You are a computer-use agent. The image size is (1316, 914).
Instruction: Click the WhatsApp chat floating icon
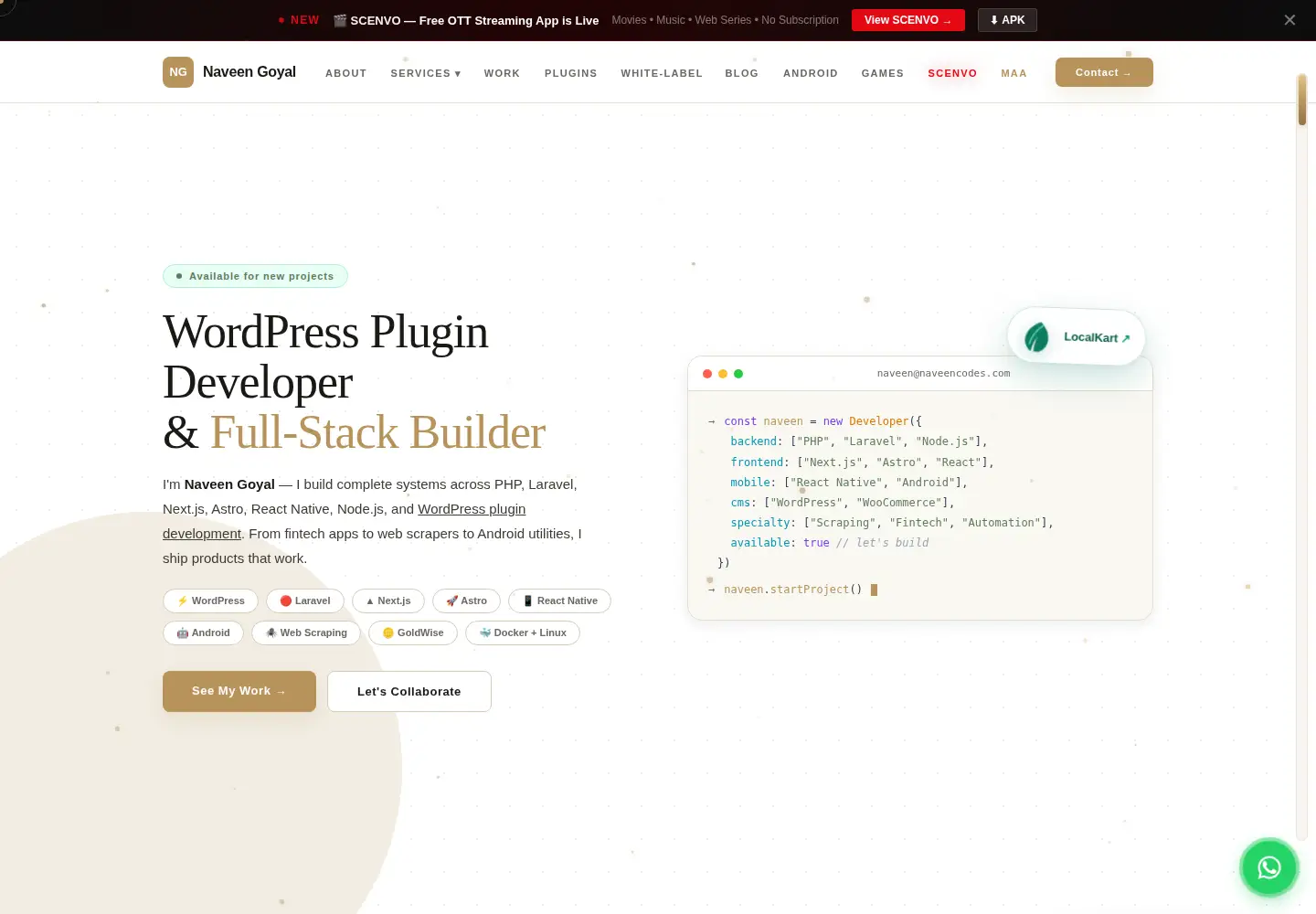(x=1269, y=867)
